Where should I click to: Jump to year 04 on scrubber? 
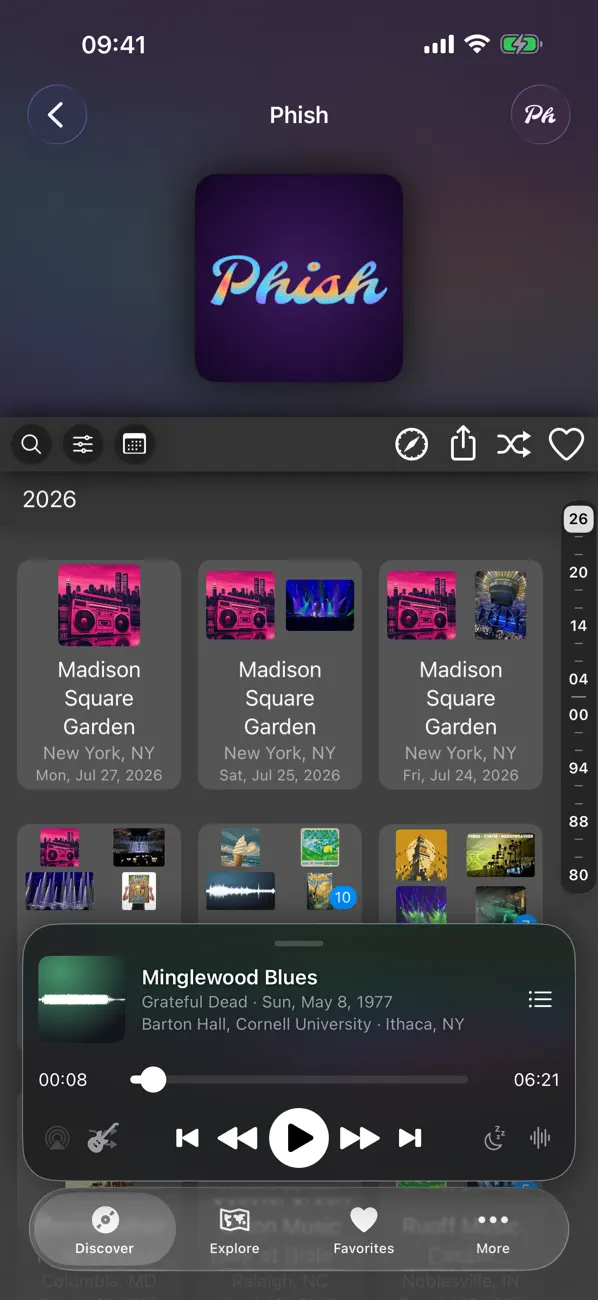pyautogui.click(x=578, y=679)
